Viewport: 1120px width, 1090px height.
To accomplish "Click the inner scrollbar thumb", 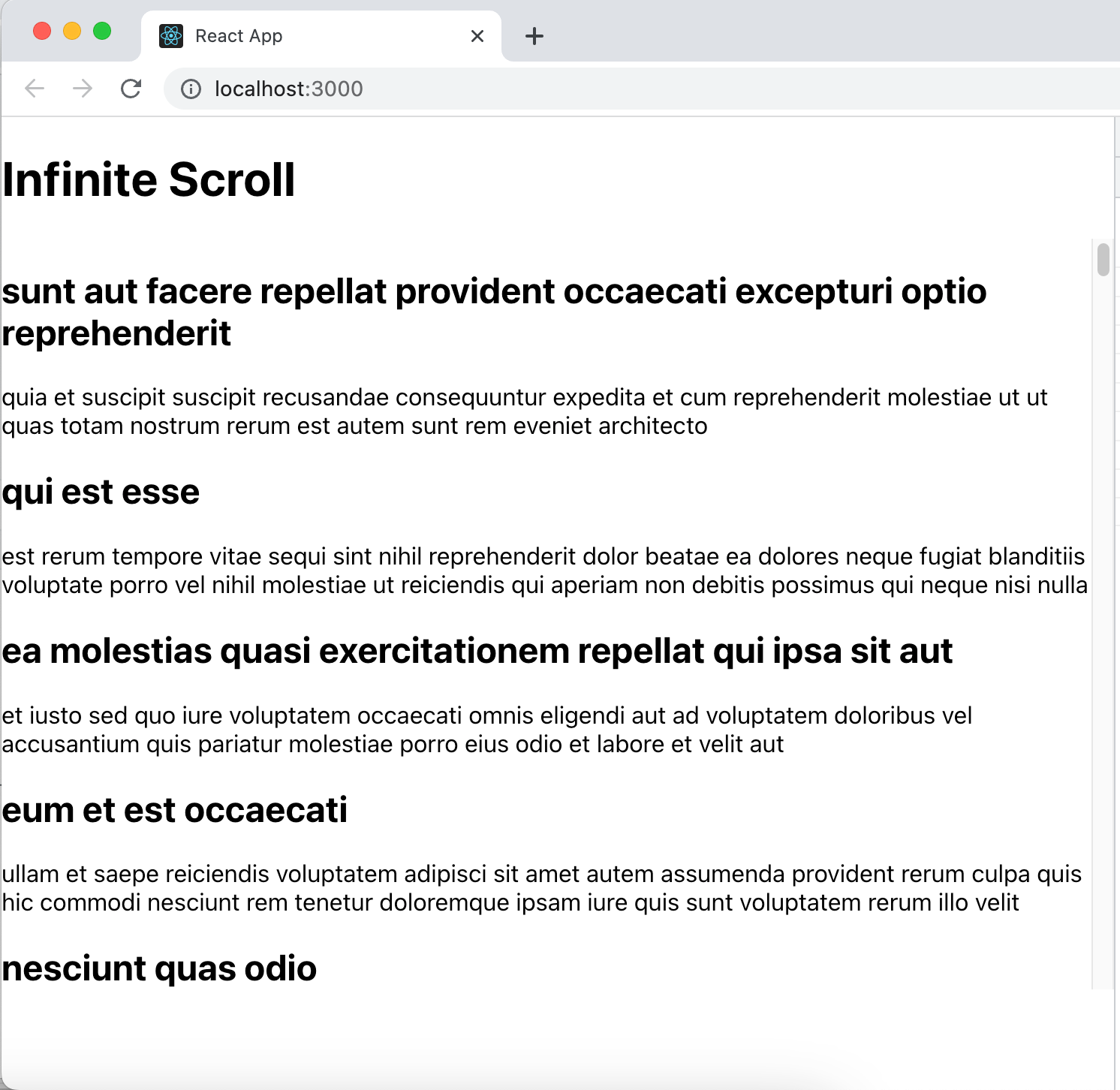I will point(1103,260).
